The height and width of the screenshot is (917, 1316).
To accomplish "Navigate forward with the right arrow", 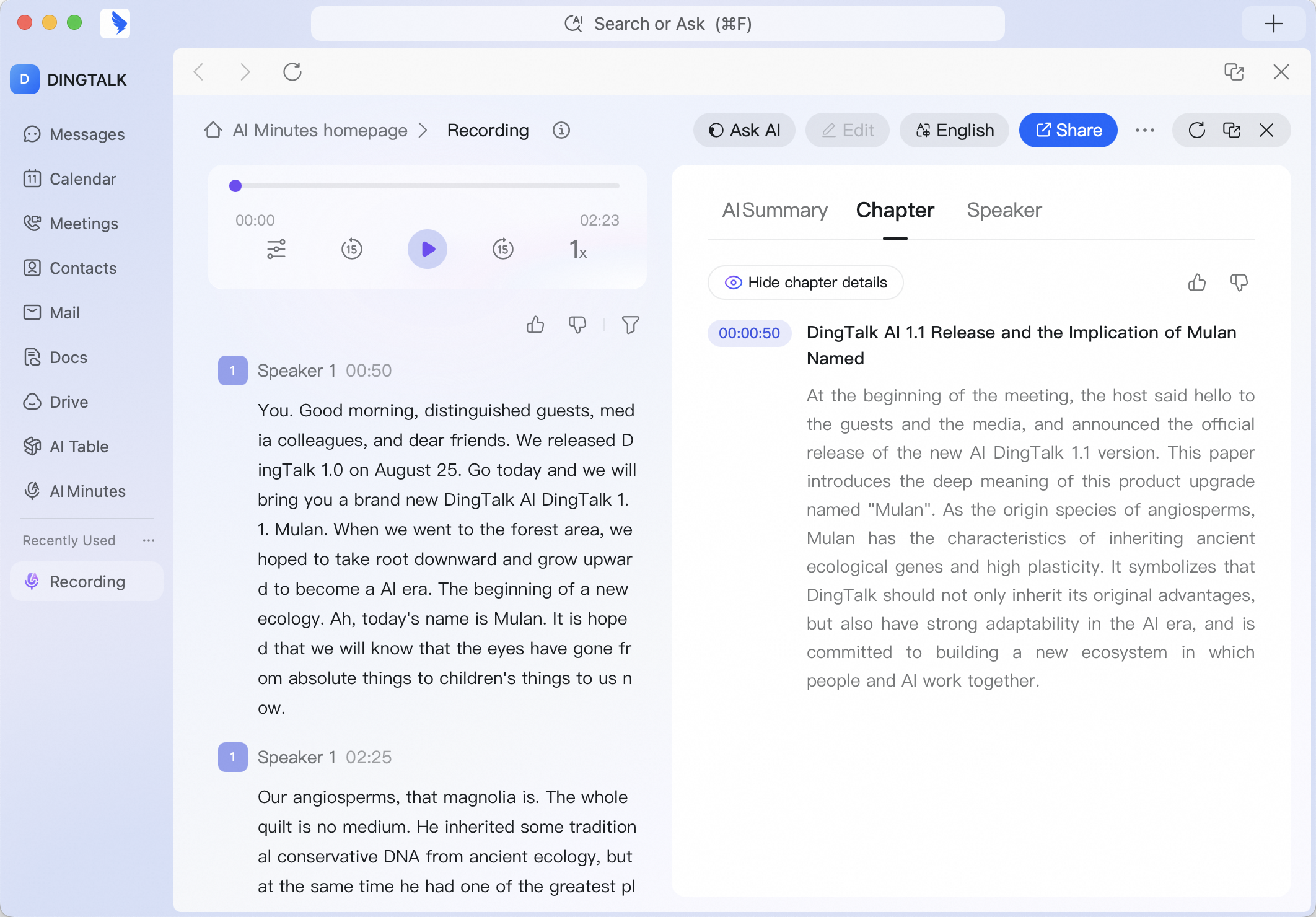I will click(245, 72).
